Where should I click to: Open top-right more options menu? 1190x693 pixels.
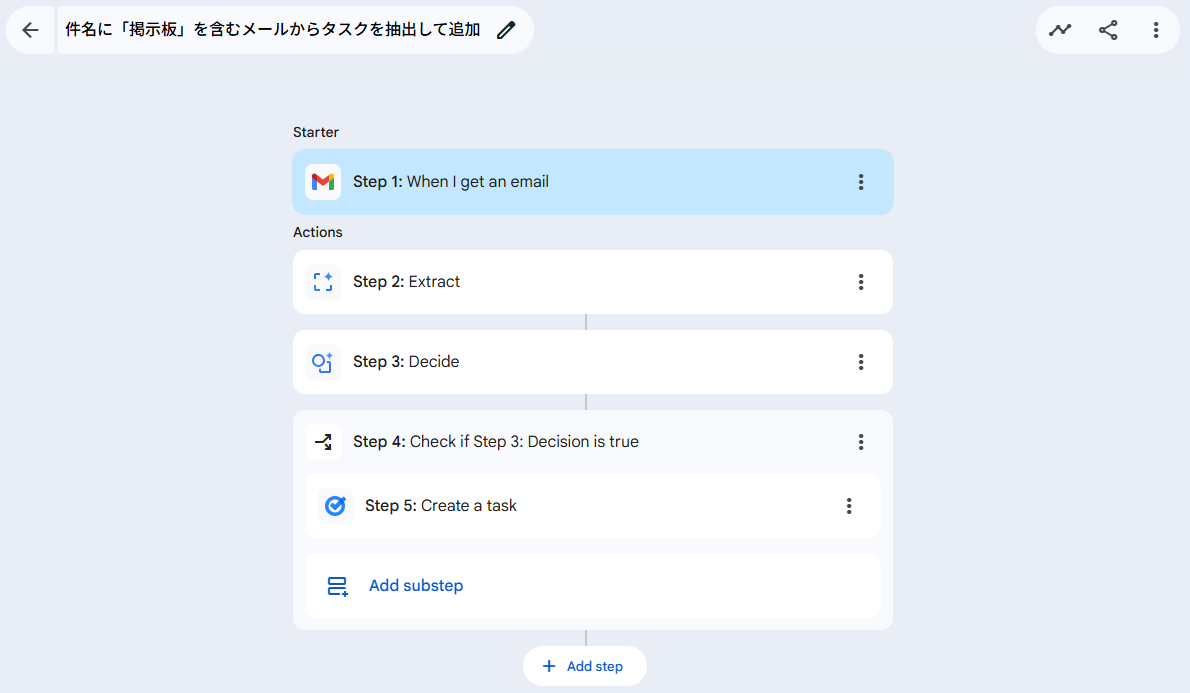[x=1156, y=30]
